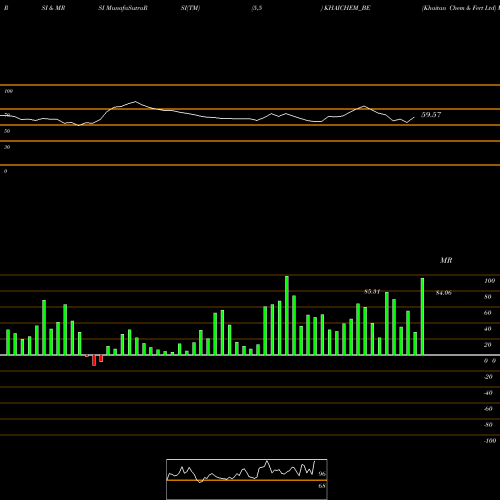Click the MR axis label -100
Screen dimensions: 500x500
490,441
